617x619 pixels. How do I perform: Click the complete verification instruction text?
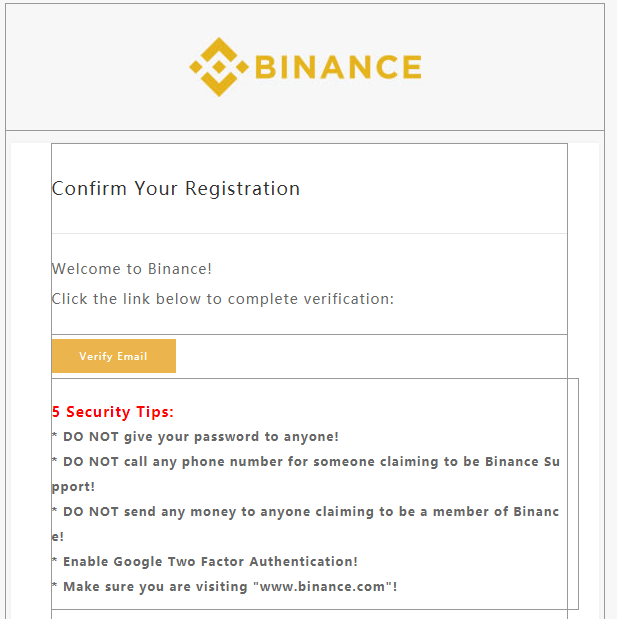[223, 299]
